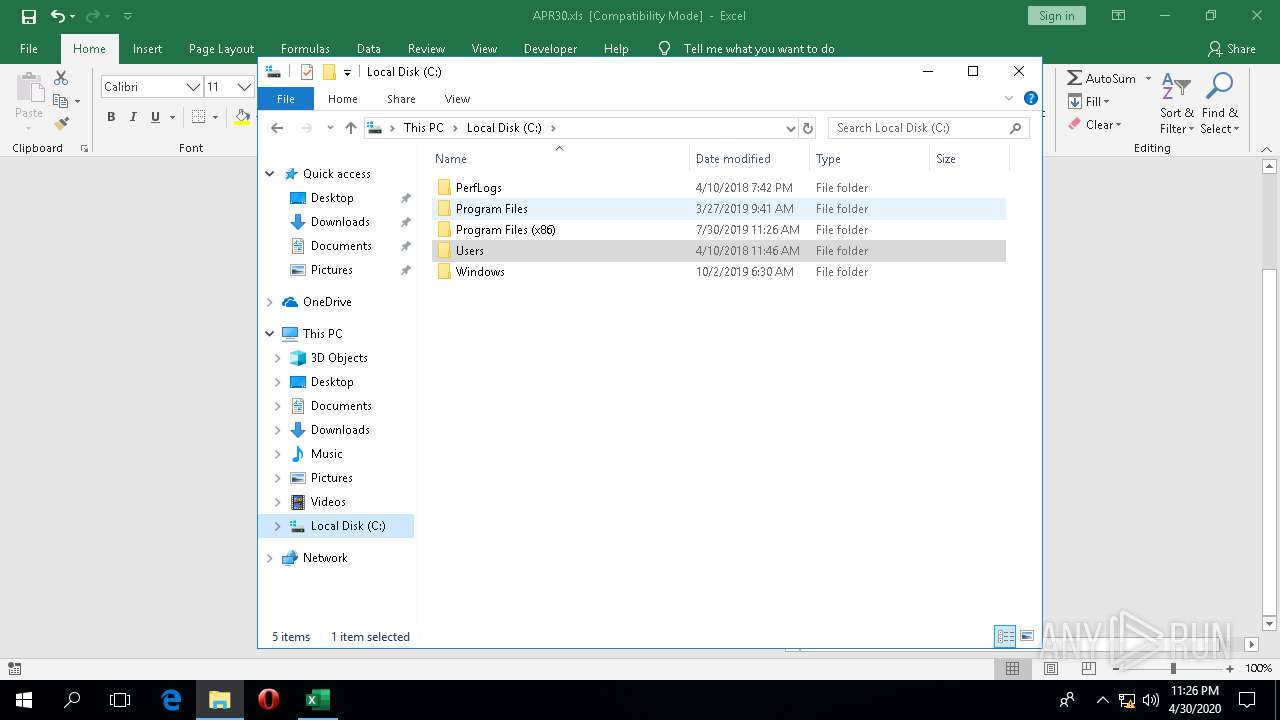Open Excel's Developer tab
1280x720 pixels.
tap(550, 49)
